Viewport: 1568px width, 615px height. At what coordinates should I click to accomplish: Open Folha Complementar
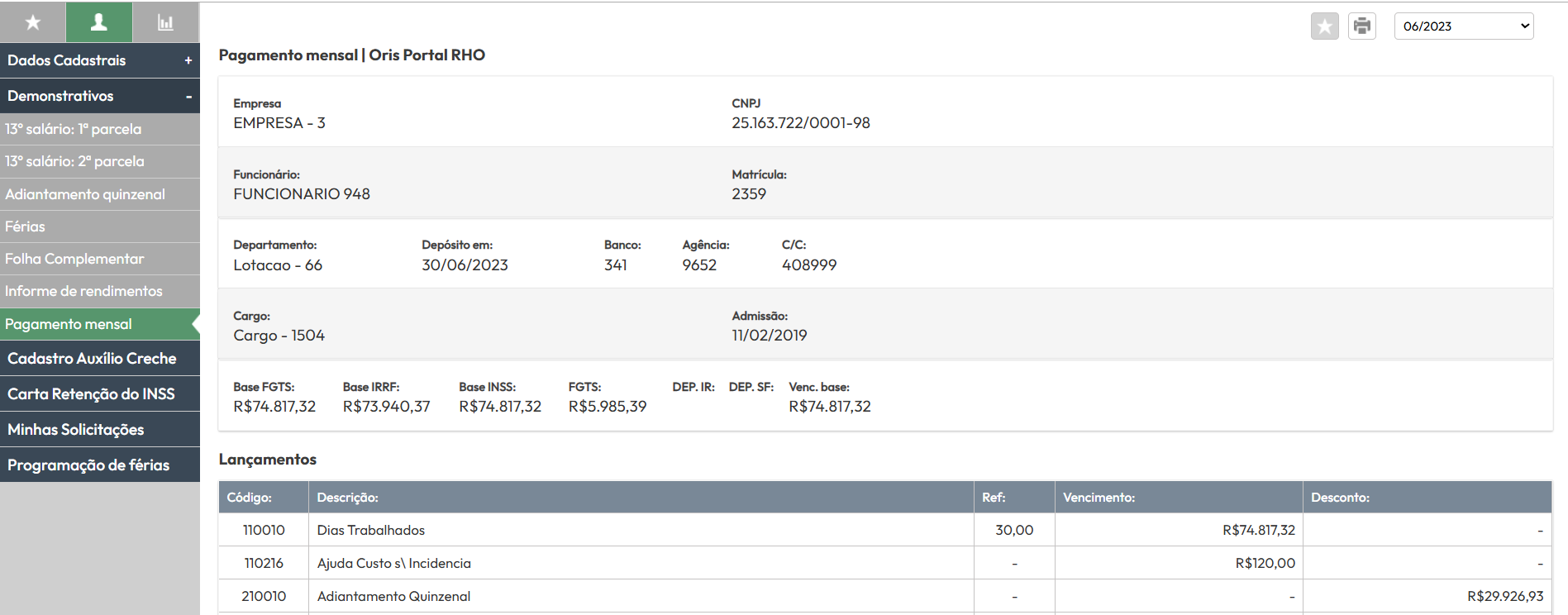click(100, 259)
